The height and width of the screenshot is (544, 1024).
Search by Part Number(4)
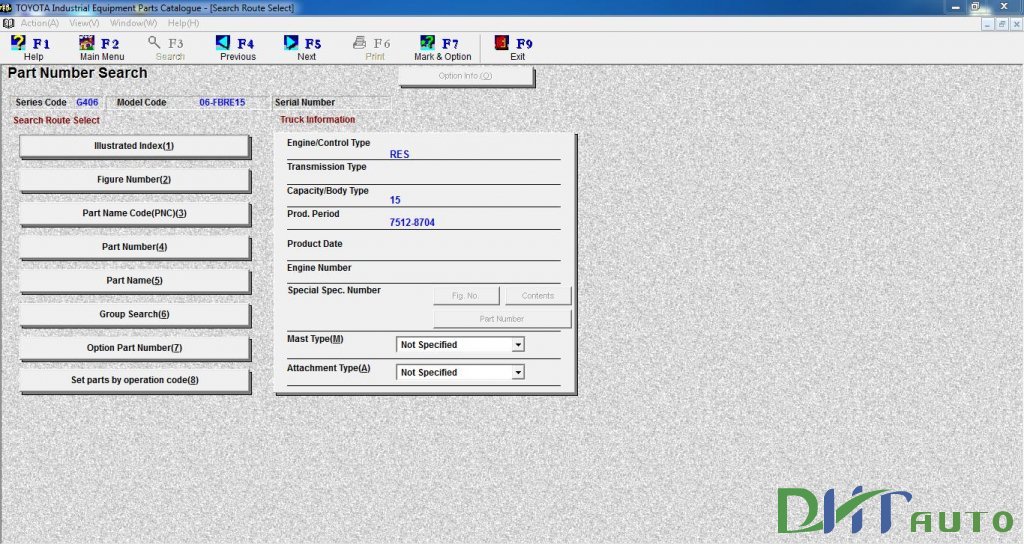tap(134, 247)
